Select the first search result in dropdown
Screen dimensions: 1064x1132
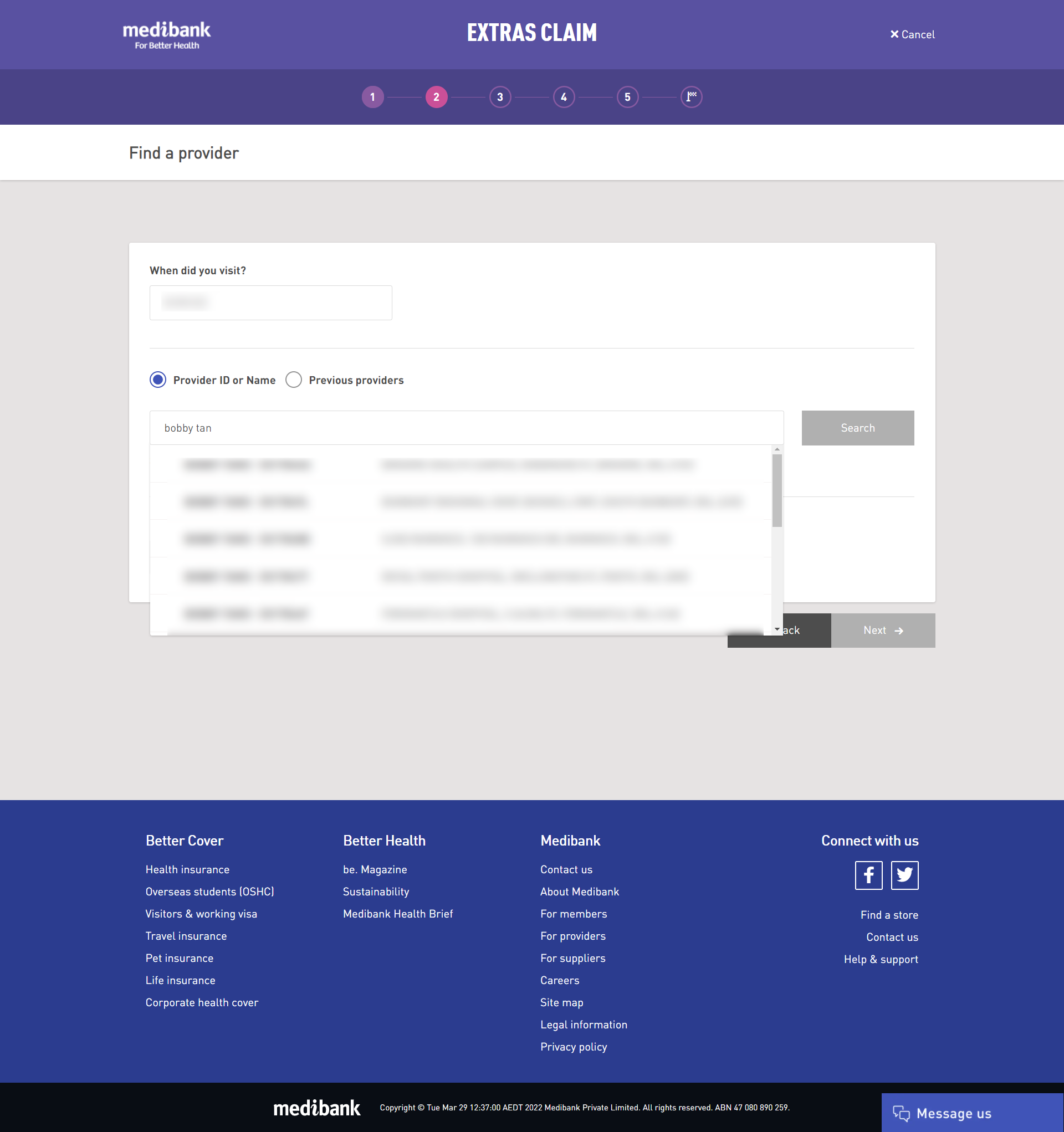pos(465,464)
